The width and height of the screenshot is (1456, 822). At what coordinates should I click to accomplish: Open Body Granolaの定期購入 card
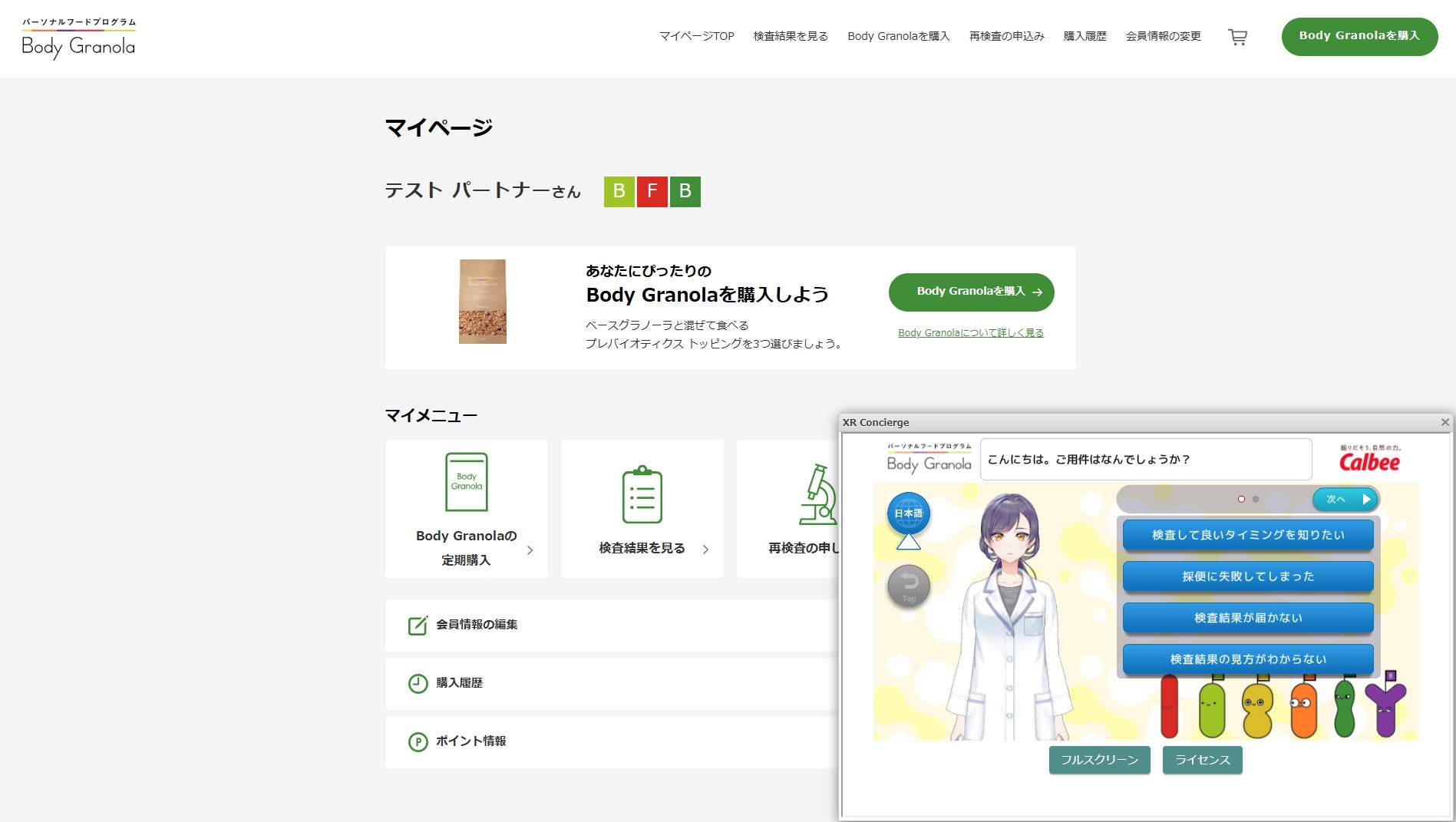(467, 508)
